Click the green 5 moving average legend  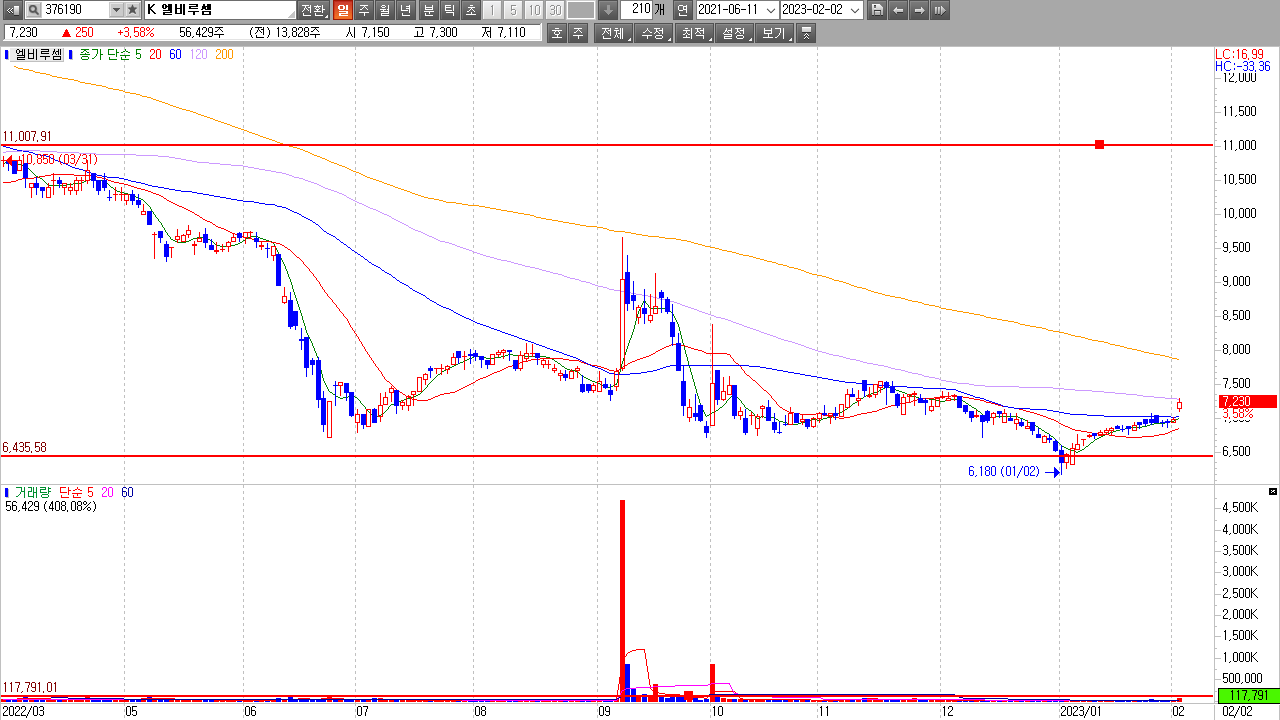(x=140, y=55)
